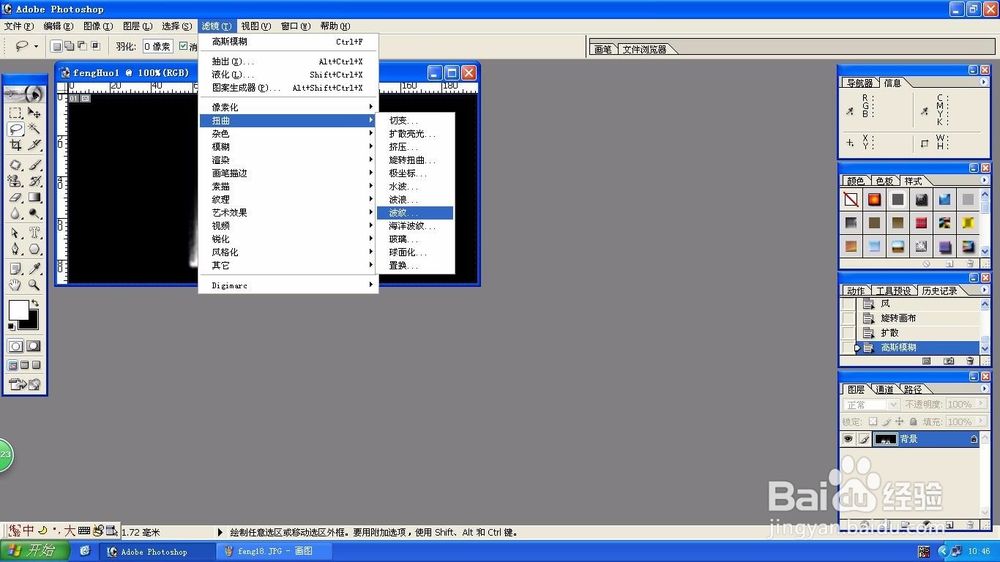Switch to feng18.JPG - 画图 taskbar button
The height and width of the screenshot is (562, 1000).
[x=274, y=551]
